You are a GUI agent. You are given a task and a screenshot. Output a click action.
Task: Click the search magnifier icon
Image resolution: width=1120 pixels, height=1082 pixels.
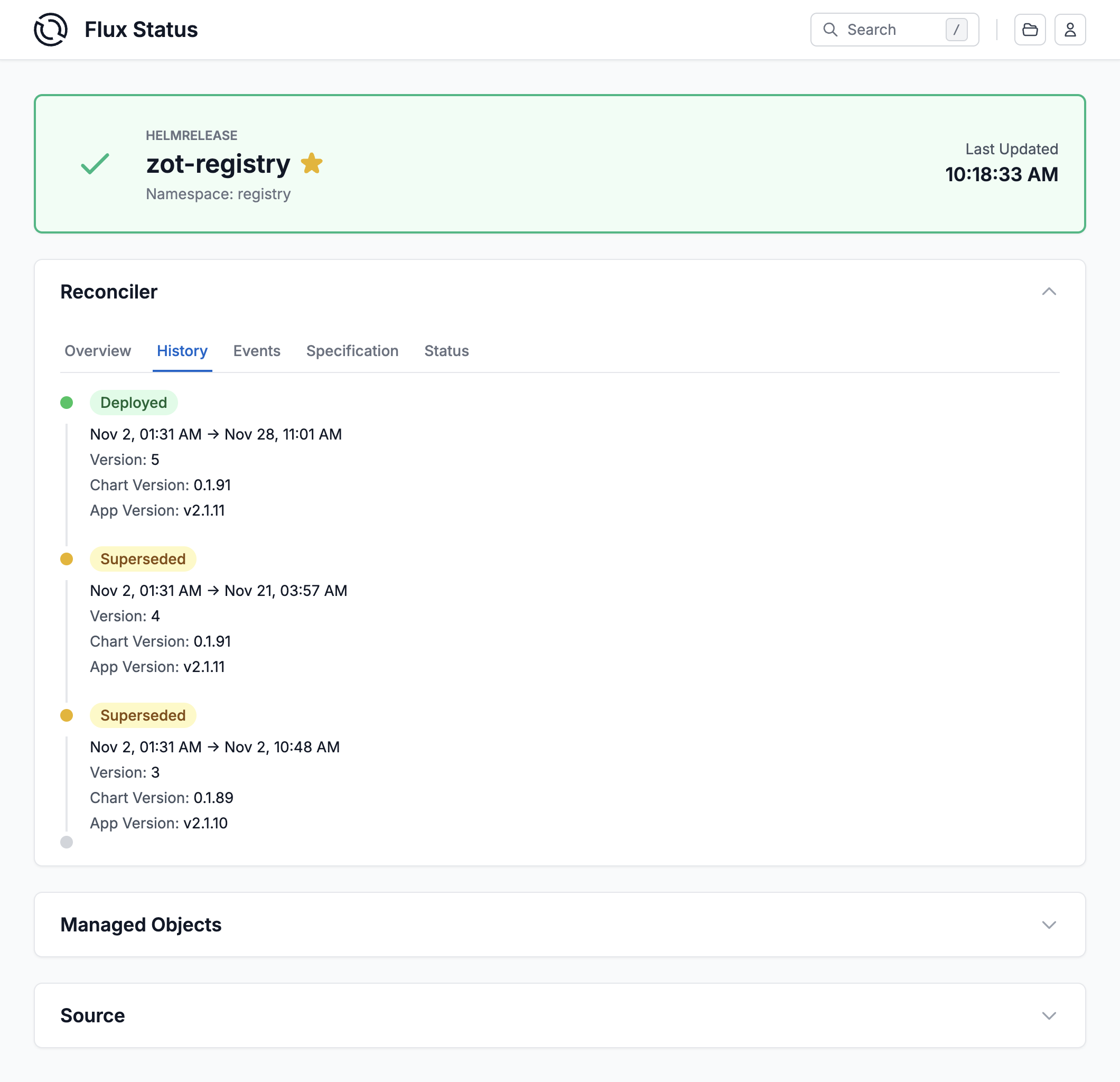coord(830,30)
